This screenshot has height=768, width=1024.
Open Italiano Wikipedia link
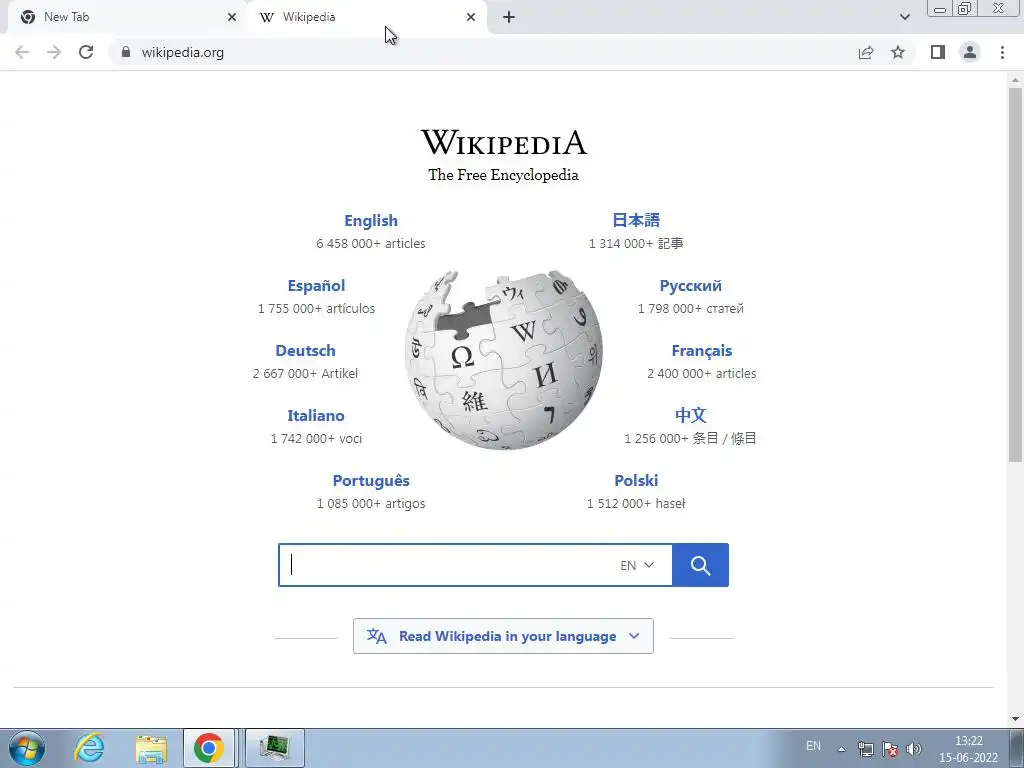[315, 415]
